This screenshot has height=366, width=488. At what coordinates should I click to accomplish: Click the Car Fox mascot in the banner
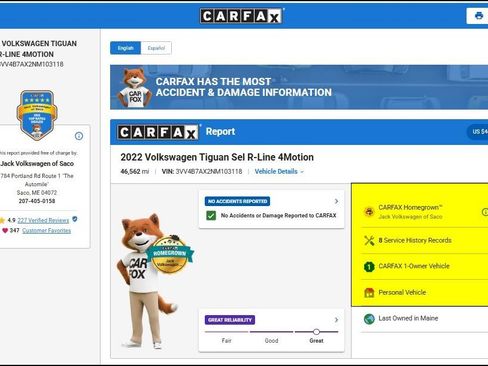click(135, 88)
